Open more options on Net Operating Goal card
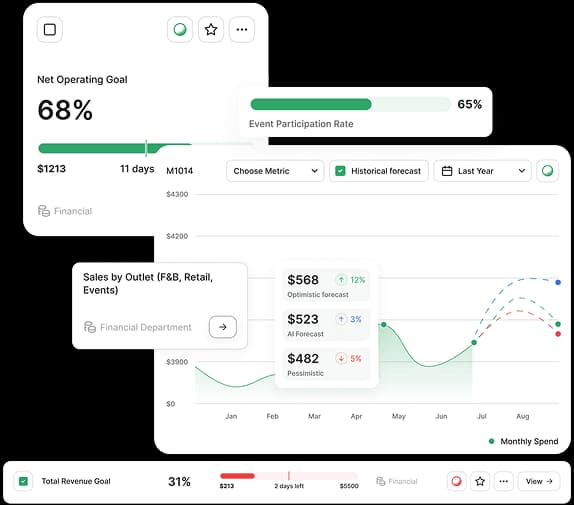Screen dimensions: 574x505 (x=242, y=29)
